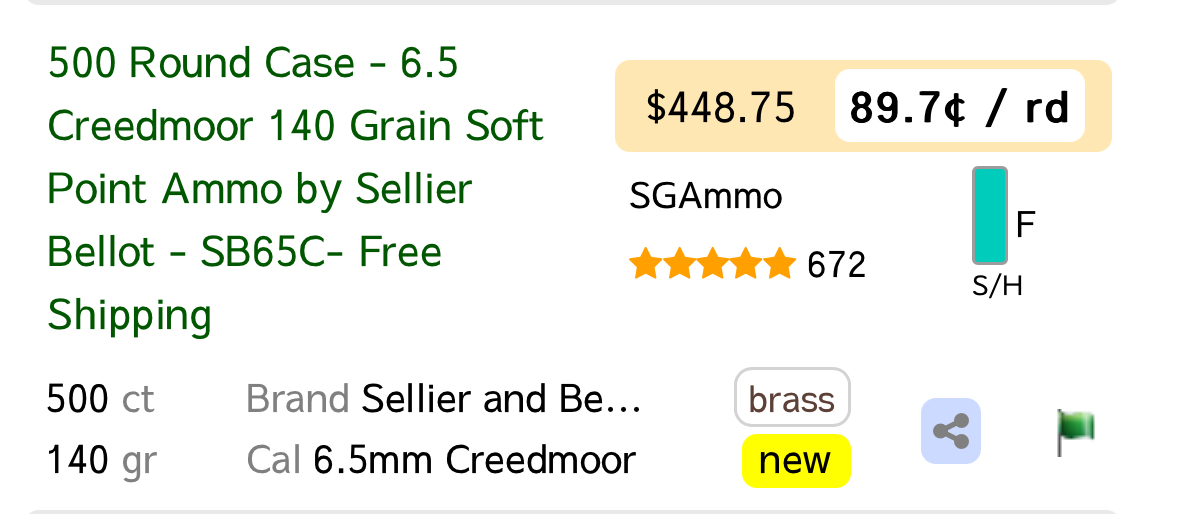Click the teal shipping cost bar
Screen dimensions: 1179x514
(990, 216)
